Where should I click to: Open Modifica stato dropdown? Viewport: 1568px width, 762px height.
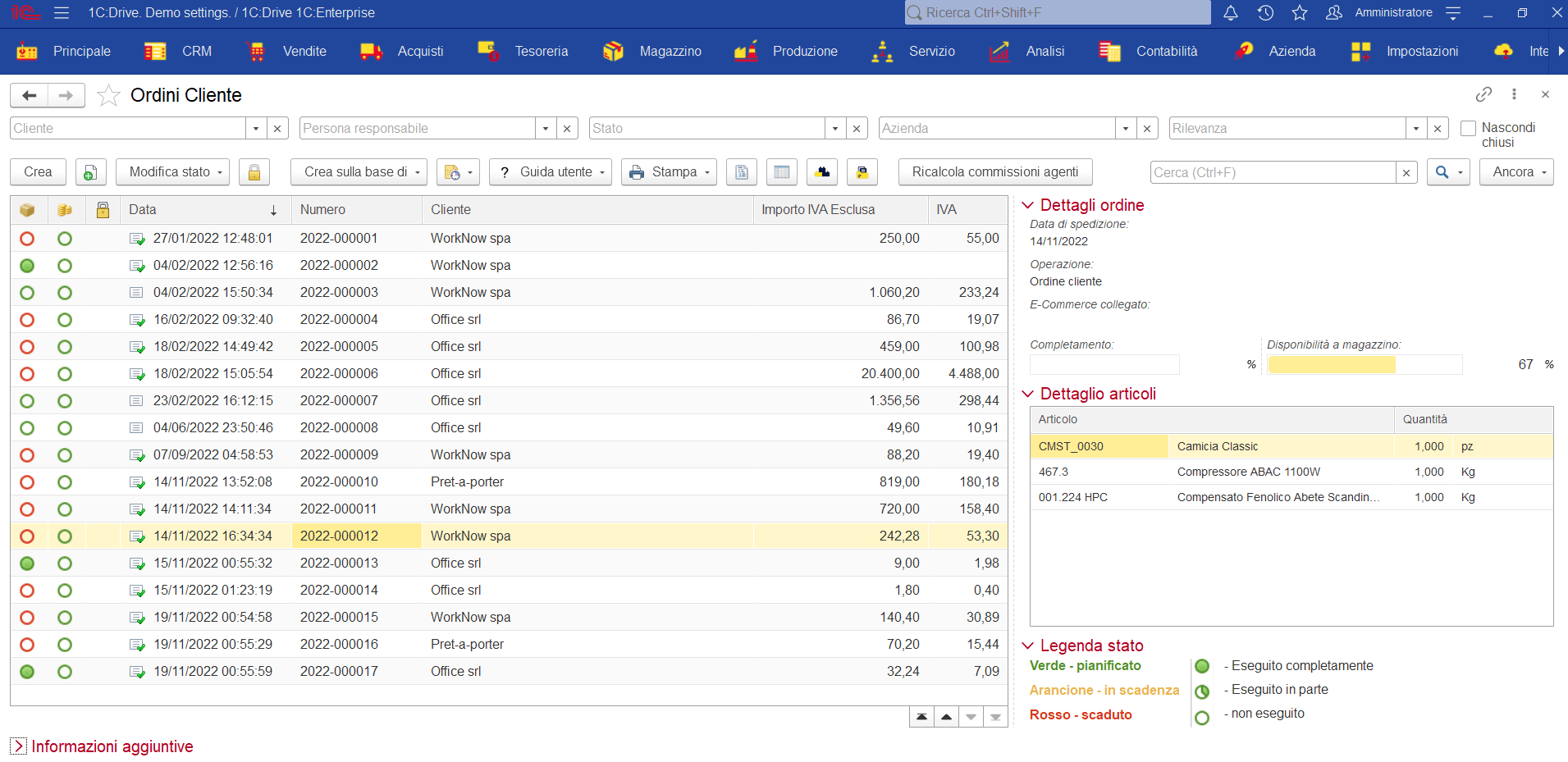tap(172, 172)
